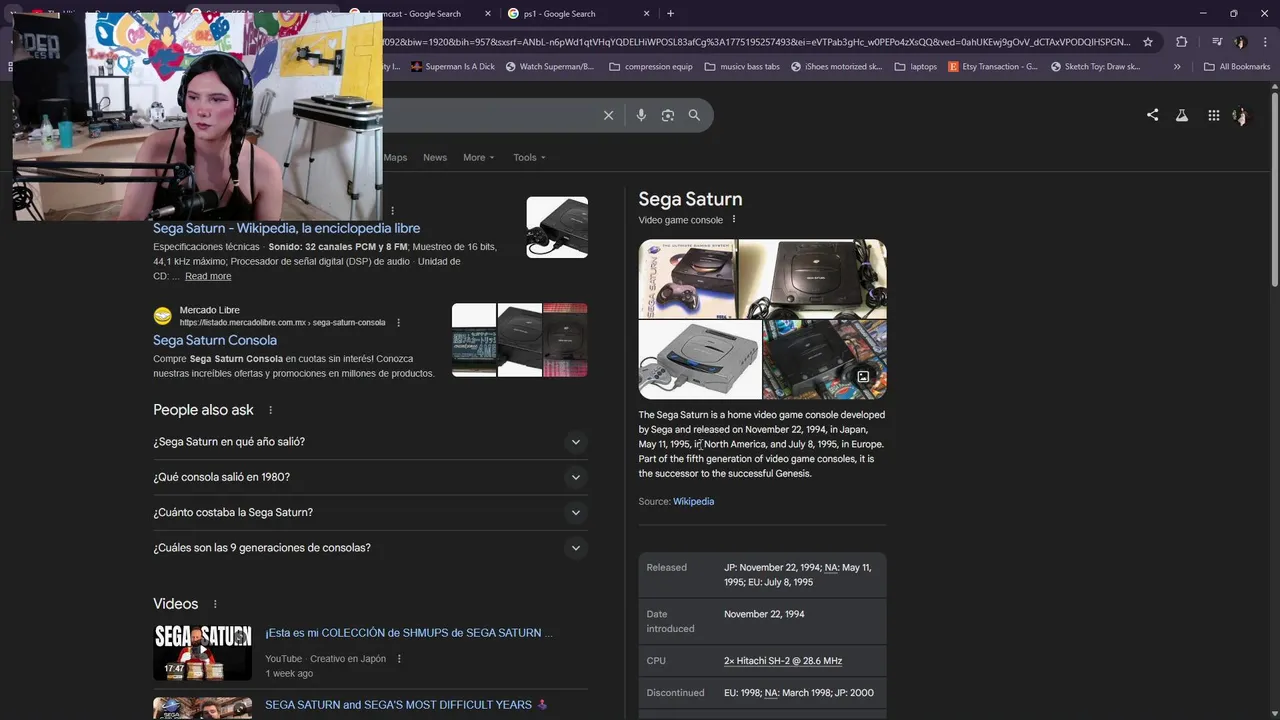Open the Tools dropdown
The height and width of the screenshot is (720, 1280).
click(x=529, y=157)
